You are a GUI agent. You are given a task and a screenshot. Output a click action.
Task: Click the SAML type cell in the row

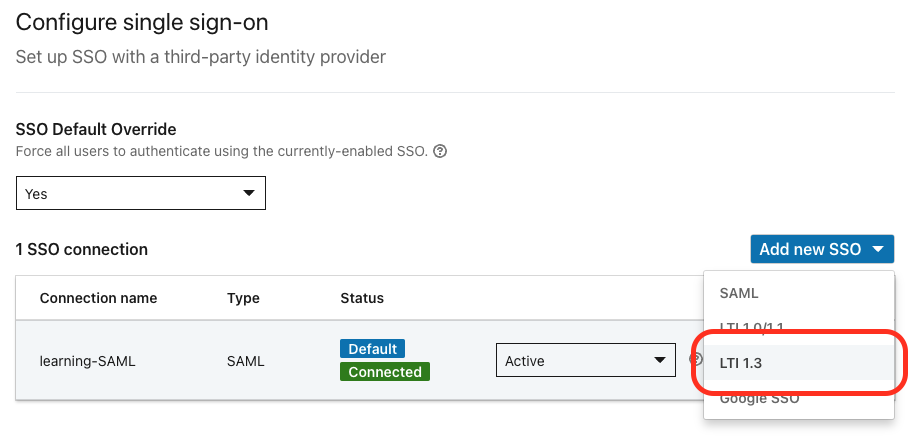(x=246, y=361)
